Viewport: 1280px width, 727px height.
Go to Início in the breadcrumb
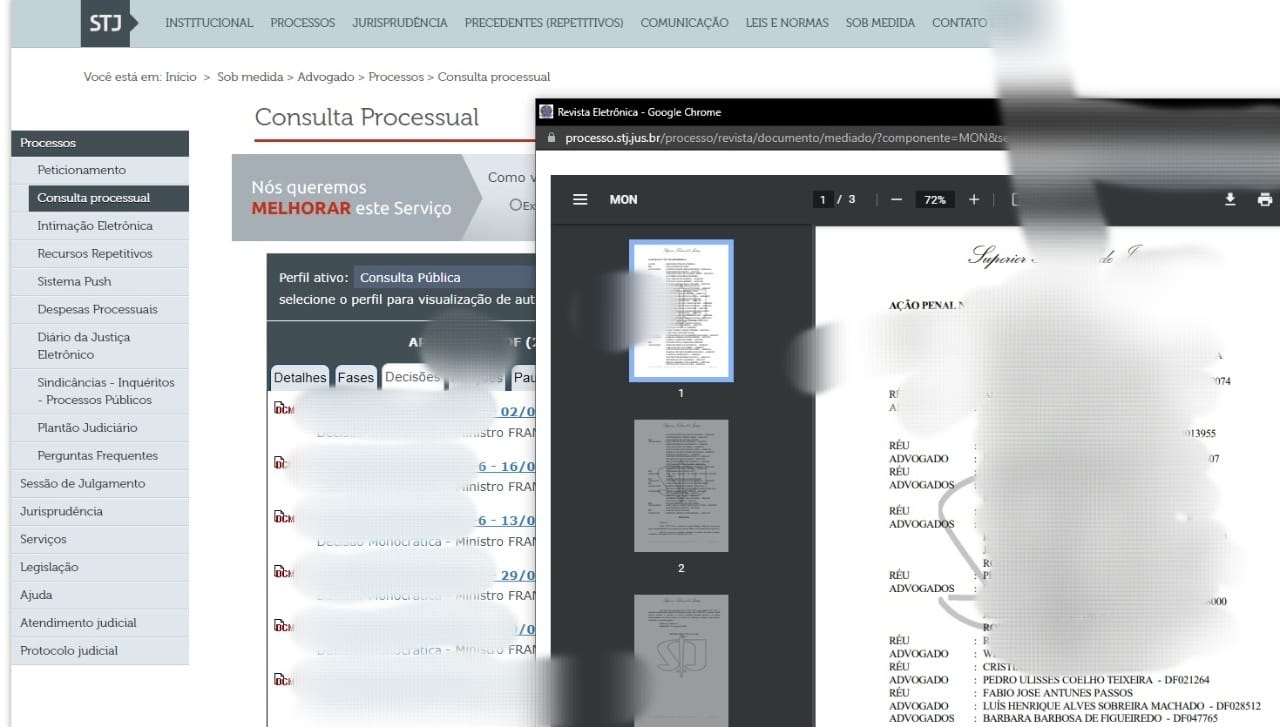(x=181, y=77)
